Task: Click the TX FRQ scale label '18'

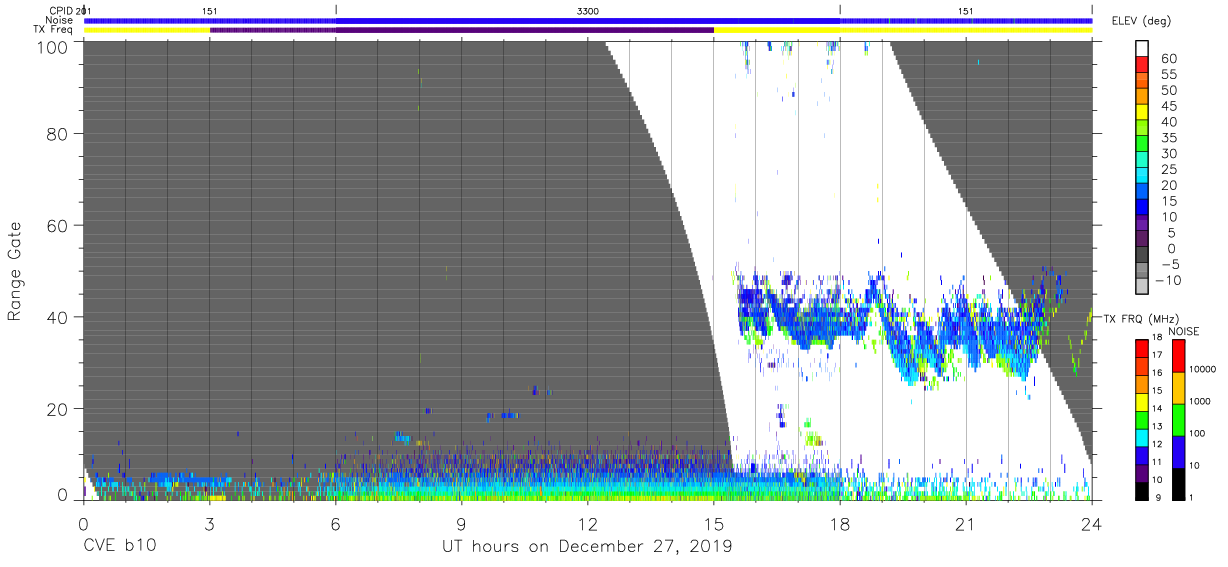Action: [x=1157, y=337]
